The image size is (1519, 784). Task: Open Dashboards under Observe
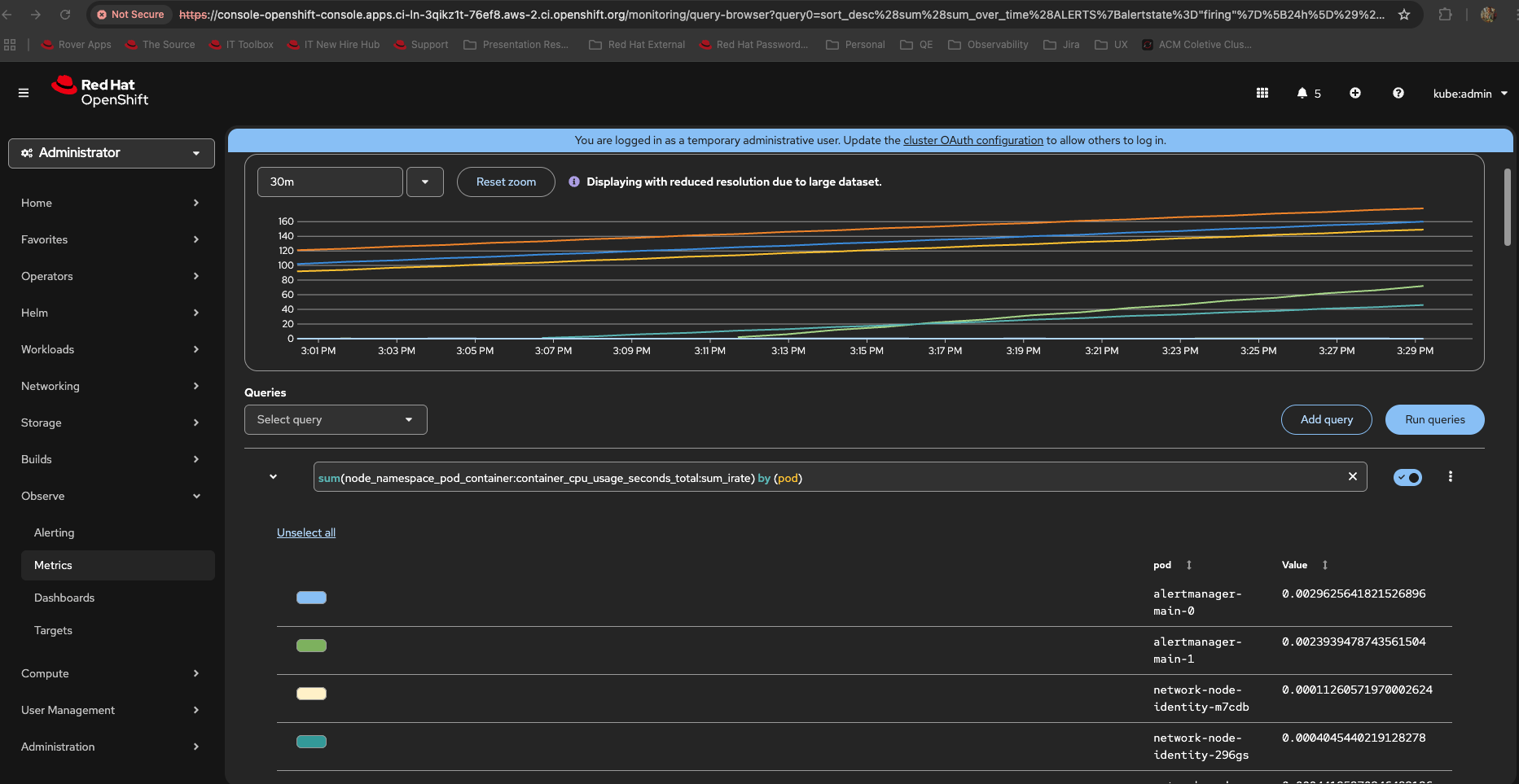click(x=64, y=598)
